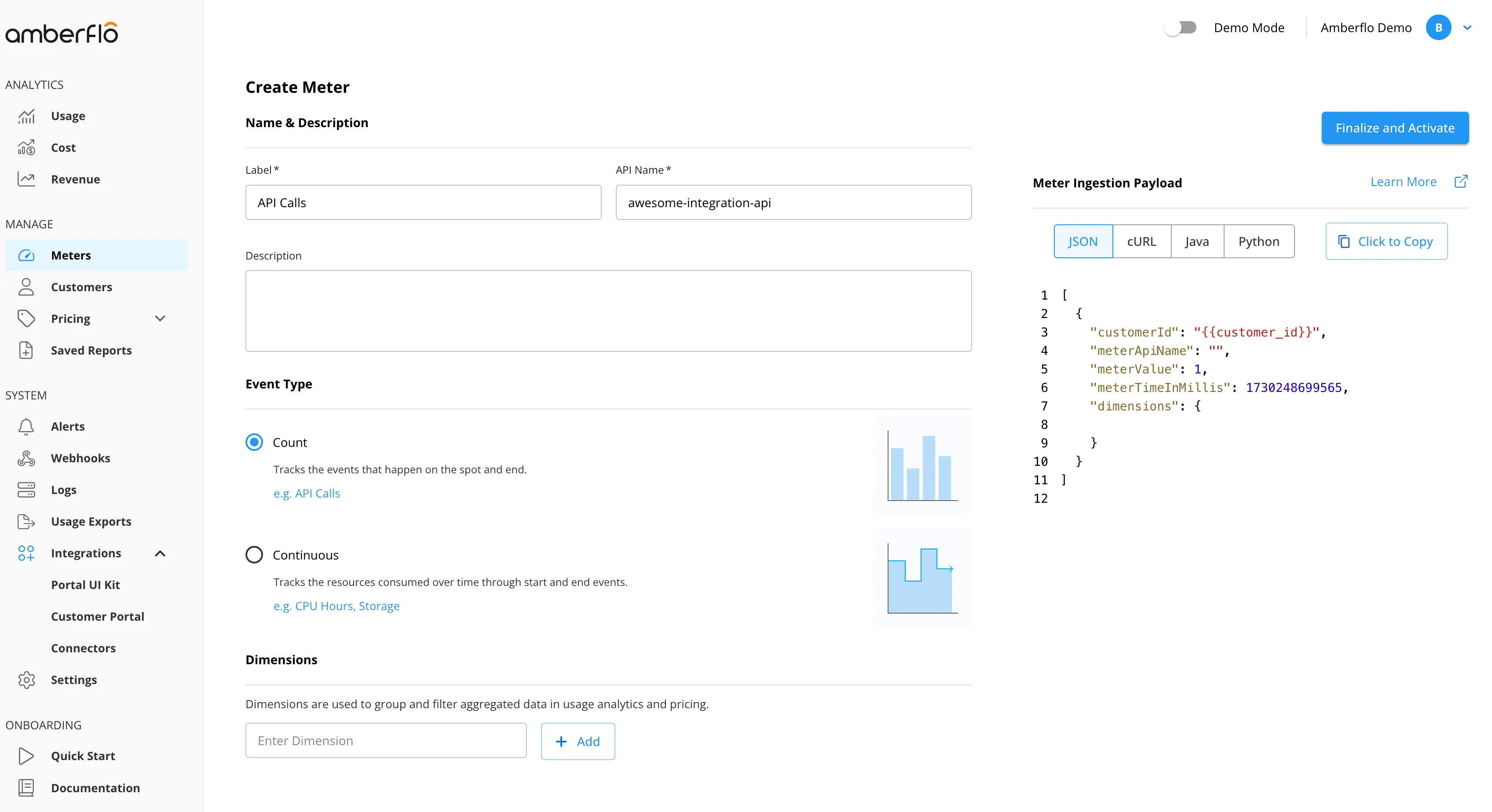Click the Description text area
1492x812 pixels.
[609, 311]
